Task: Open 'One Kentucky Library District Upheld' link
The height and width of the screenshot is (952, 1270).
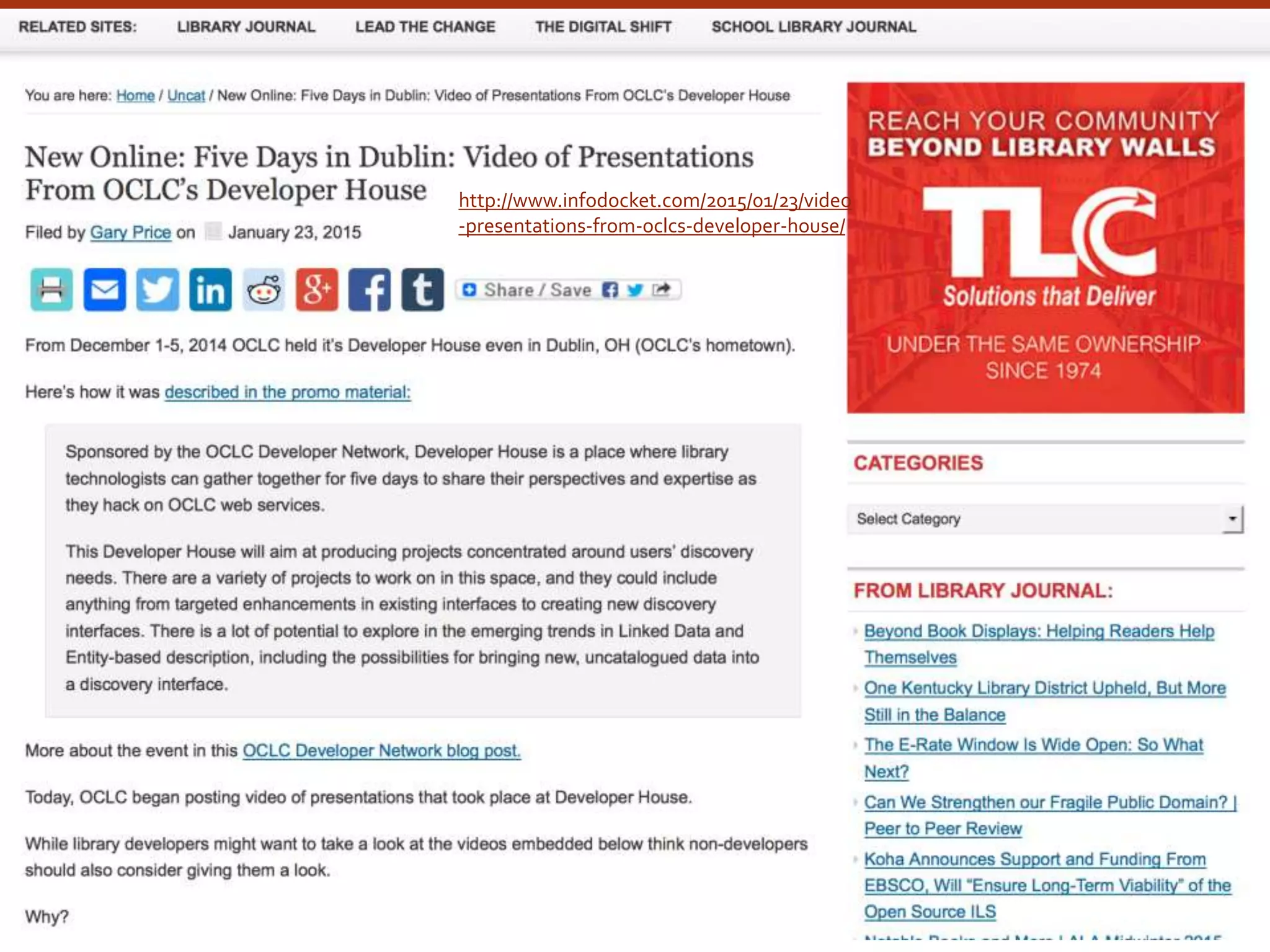Action: tap(1045, 701)
